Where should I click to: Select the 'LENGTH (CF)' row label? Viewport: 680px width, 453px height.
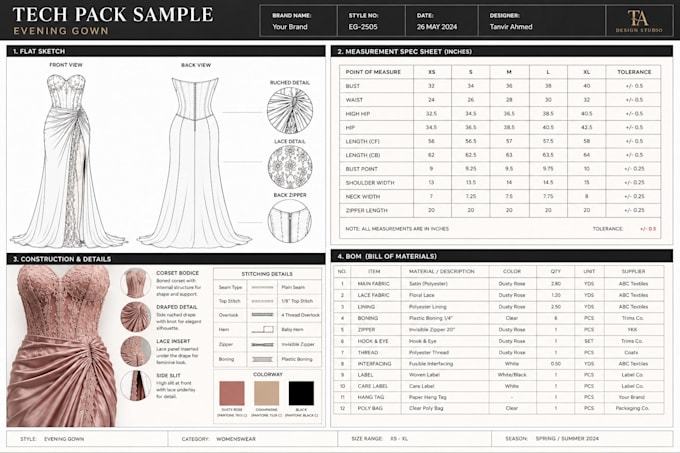point(363,141)
